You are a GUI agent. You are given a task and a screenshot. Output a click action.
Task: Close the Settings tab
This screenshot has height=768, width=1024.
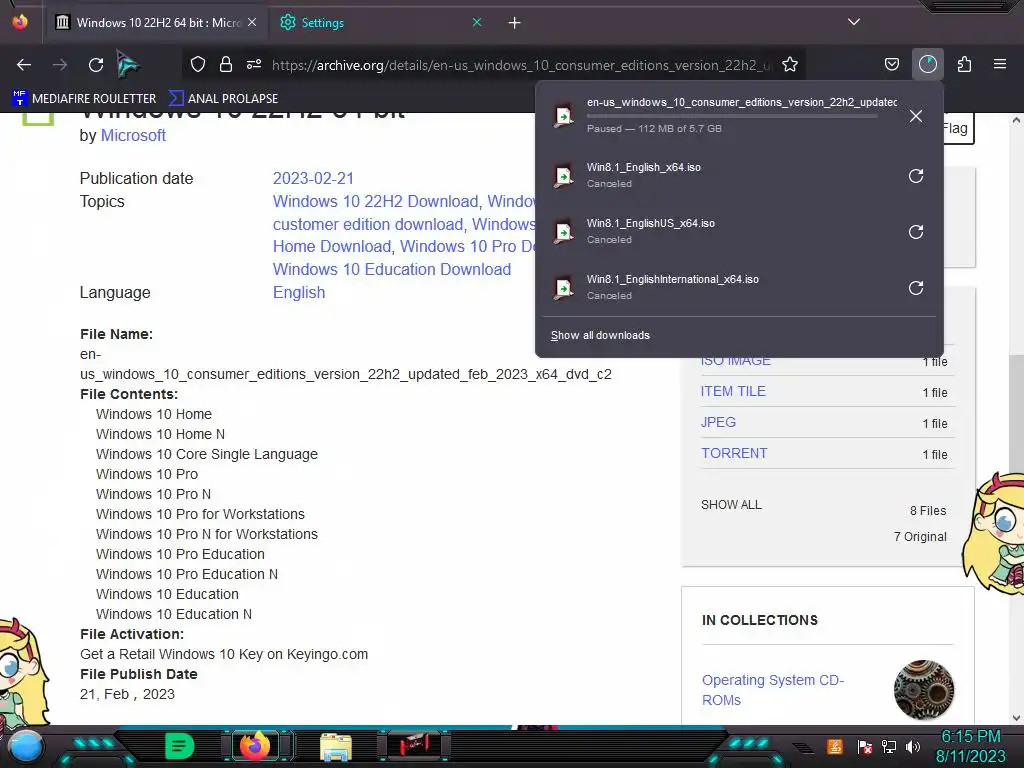click(x=477, y=22)
